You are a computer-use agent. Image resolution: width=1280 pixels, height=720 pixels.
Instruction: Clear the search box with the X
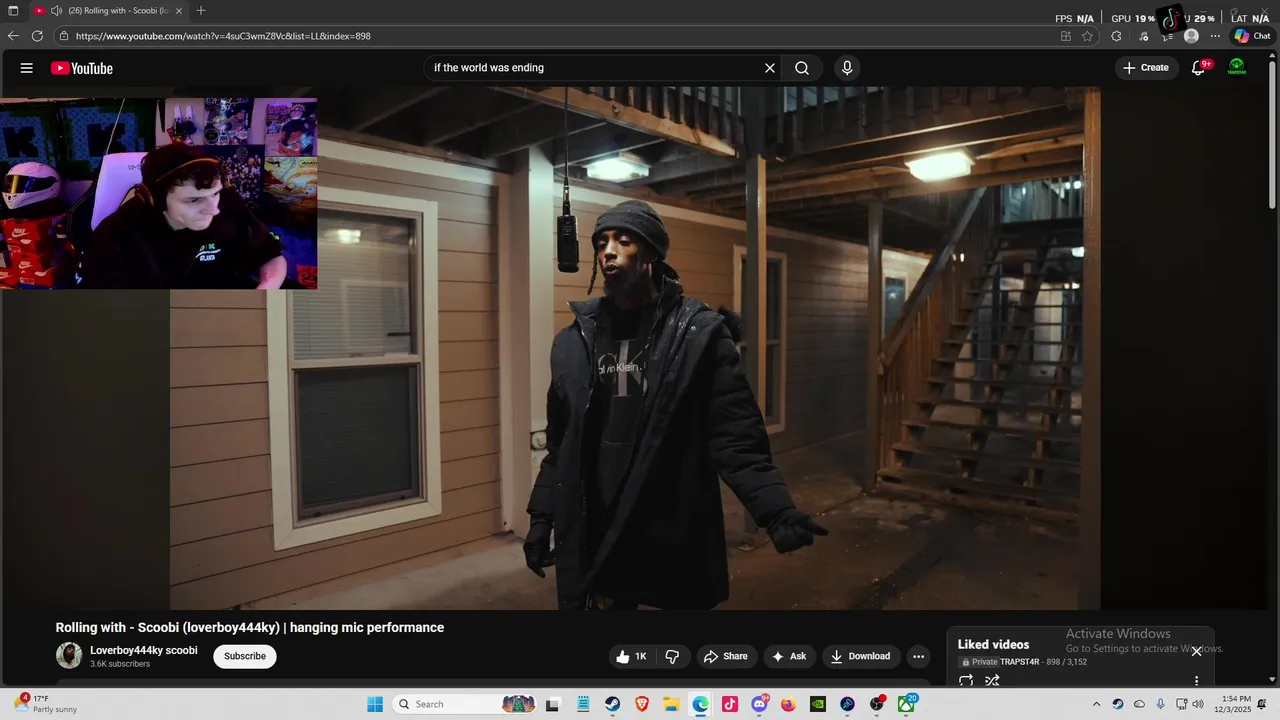pos(770,68)
